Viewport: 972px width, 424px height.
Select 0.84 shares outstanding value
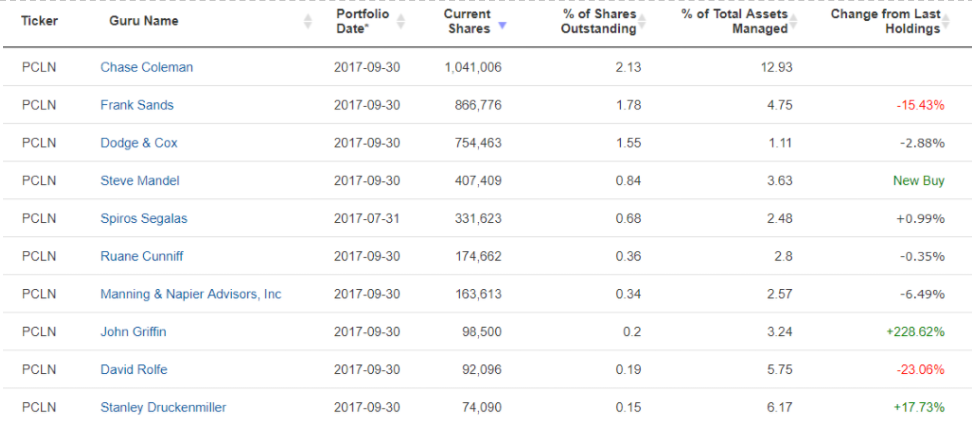pyautogui.click(x=629, y=180)
